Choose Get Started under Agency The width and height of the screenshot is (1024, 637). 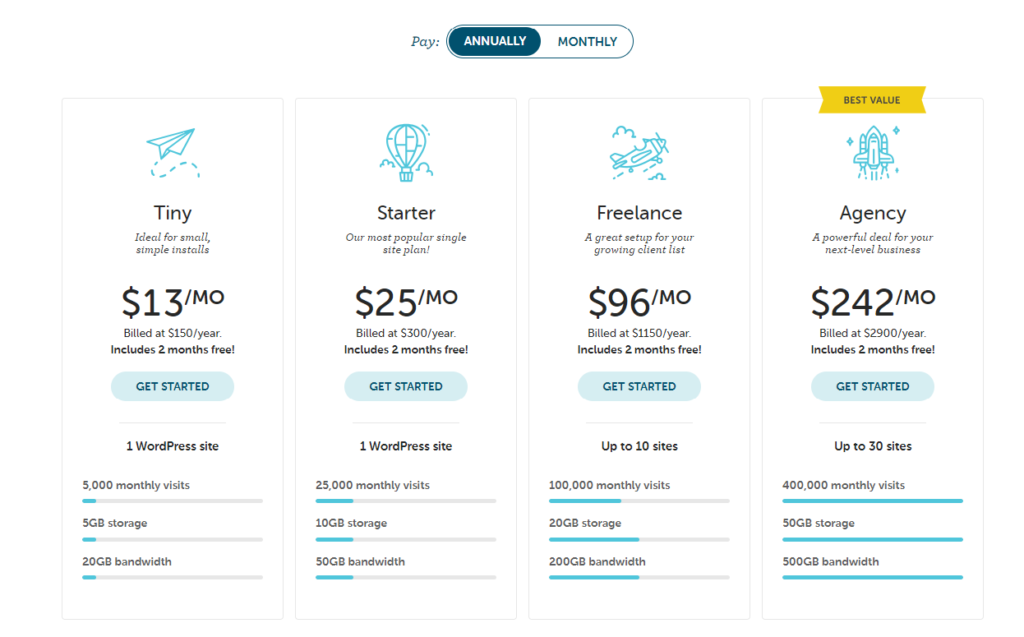[872, 386]
